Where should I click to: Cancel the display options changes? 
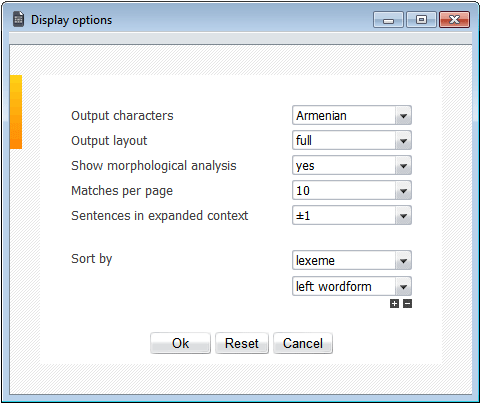tap(303, 343)
